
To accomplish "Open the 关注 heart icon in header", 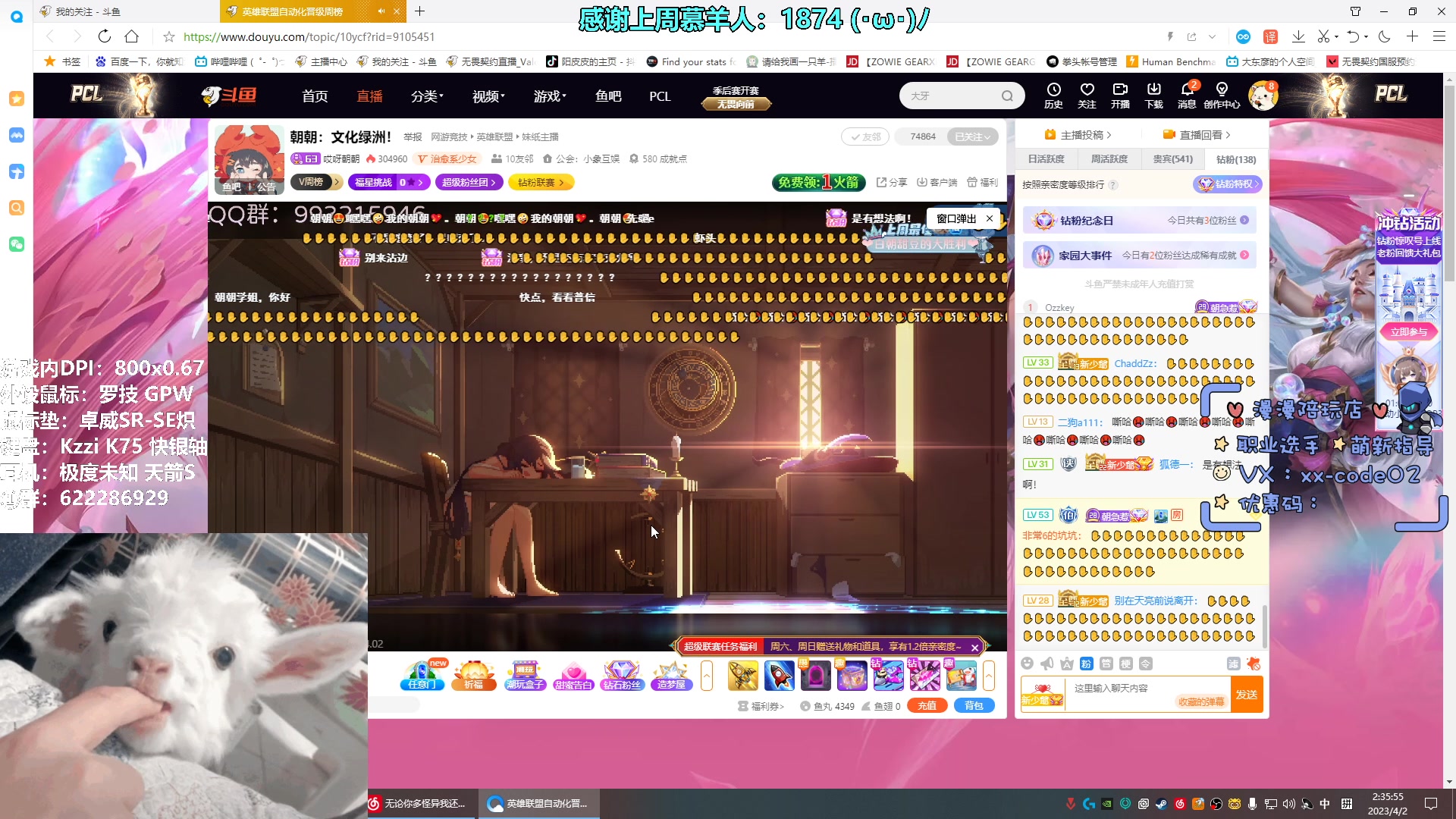I will (x=1087, y=96).
